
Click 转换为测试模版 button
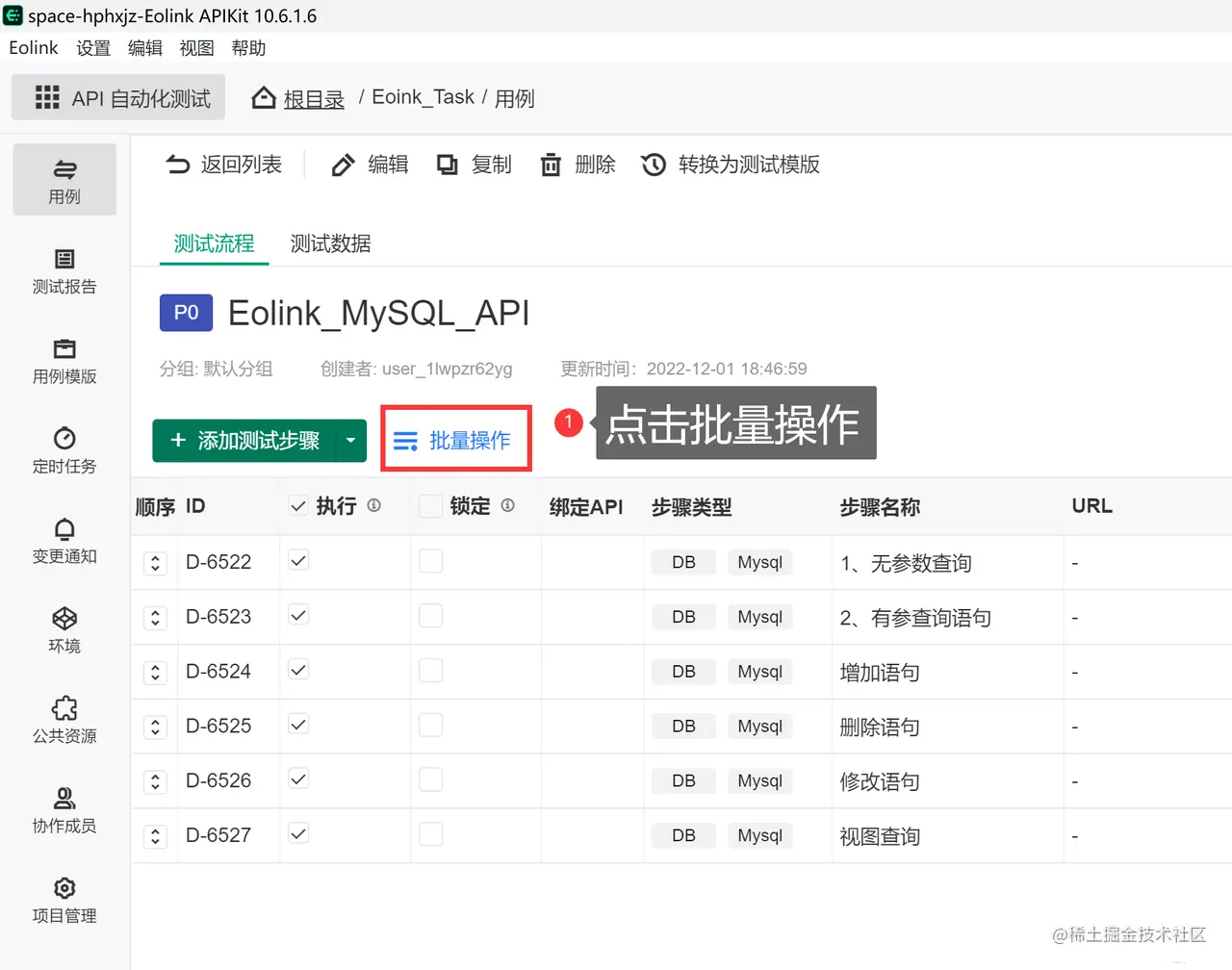click(x=731, y=165)
